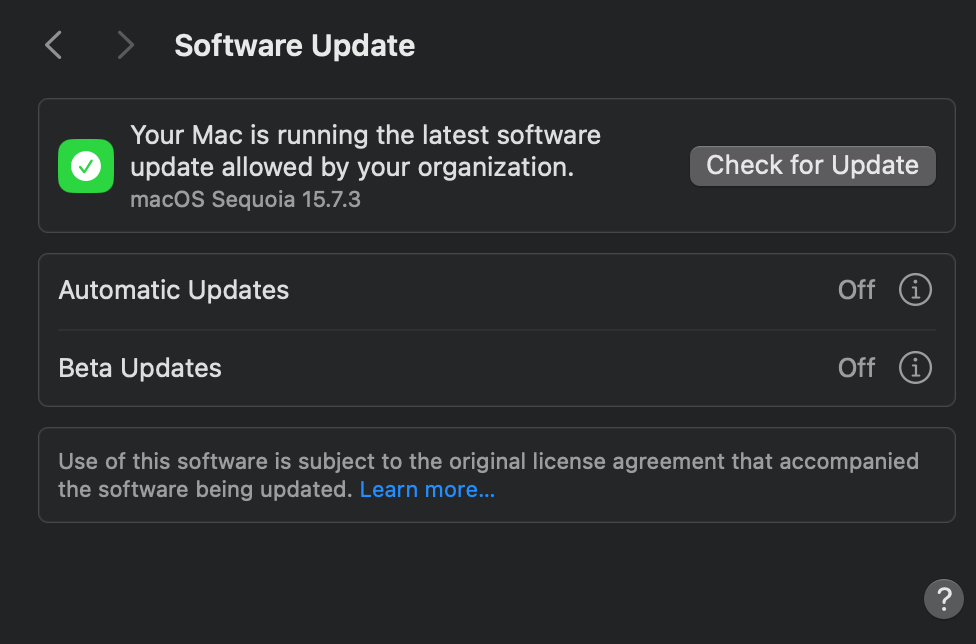Click the license agreement notice panel
The height and width of the screenshot is (644, 976).
pos(497,474)
